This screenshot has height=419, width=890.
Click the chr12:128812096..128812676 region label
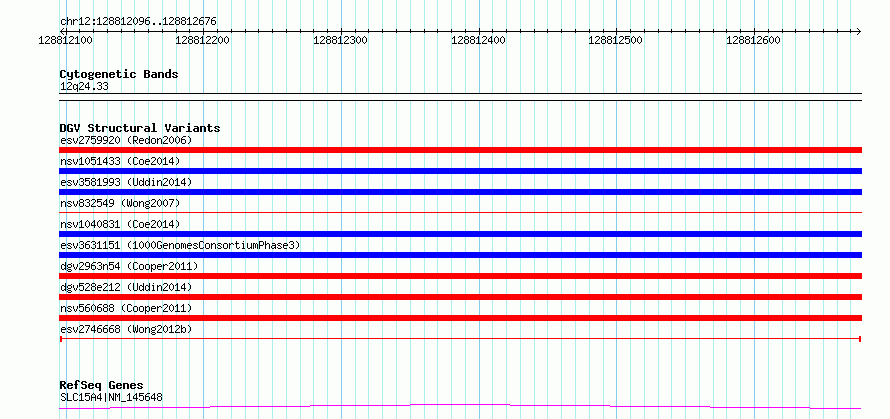pos(138,22)
